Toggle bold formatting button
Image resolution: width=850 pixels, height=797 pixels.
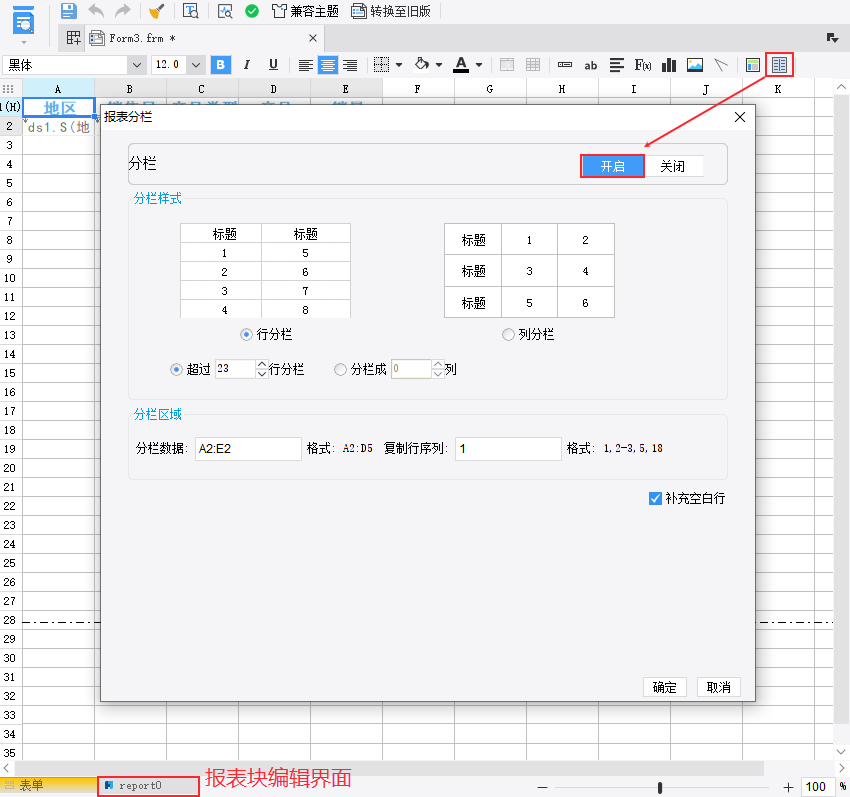click(x=221, y=65)
